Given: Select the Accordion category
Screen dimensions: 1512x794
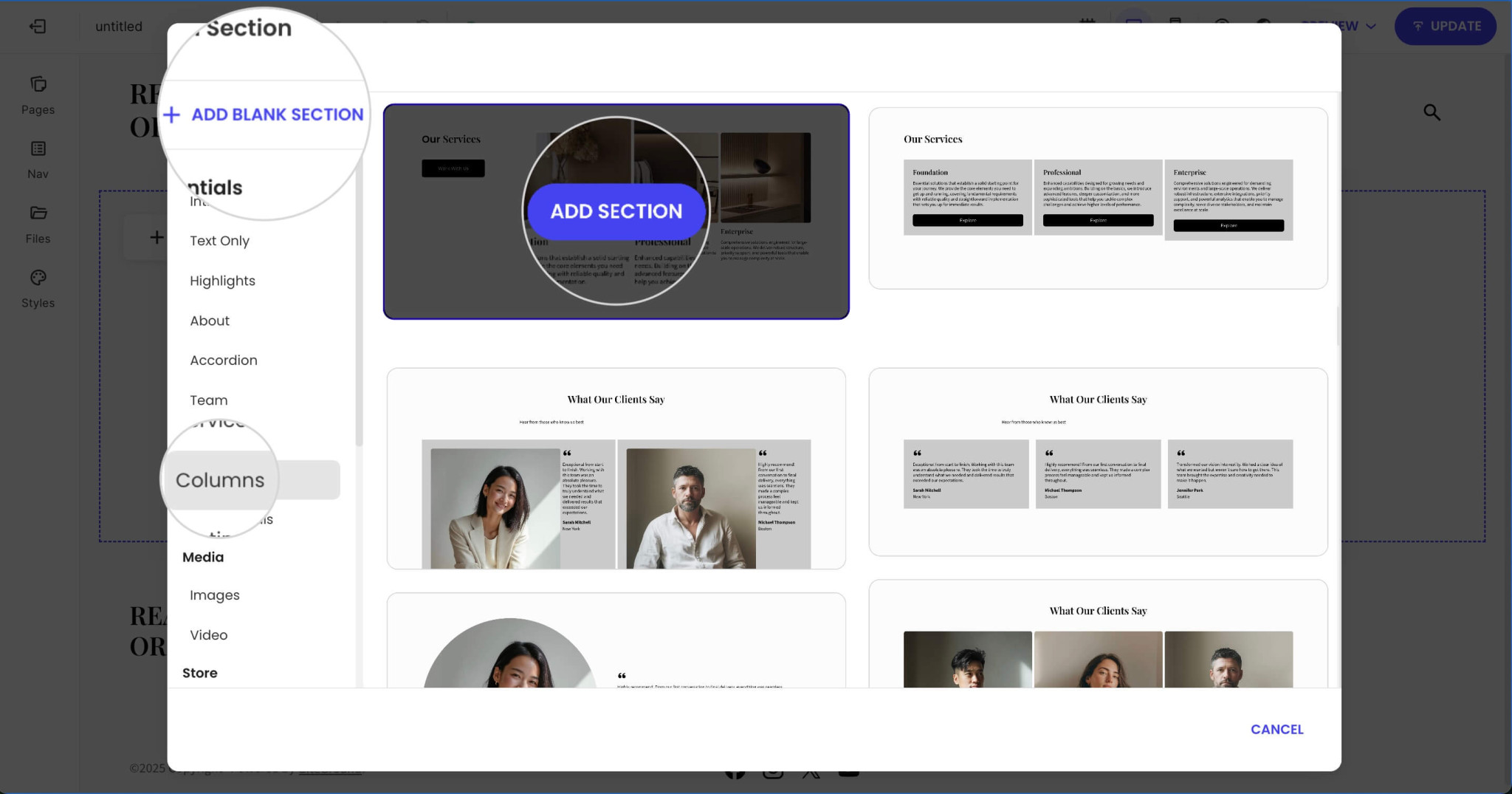Looking at the screenshot, I should (x=224, y=360).
